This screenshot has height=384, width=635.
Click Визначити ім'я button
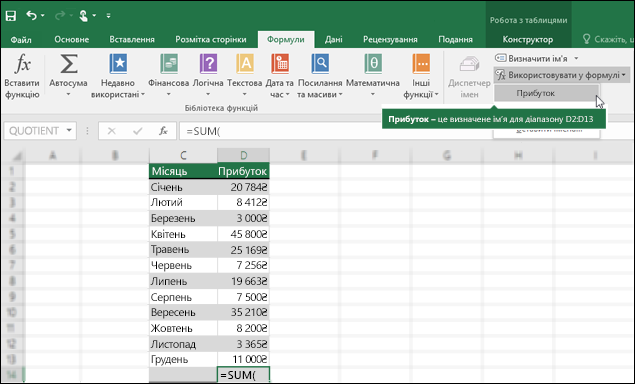pyautogui.click(x=531, y=58)
